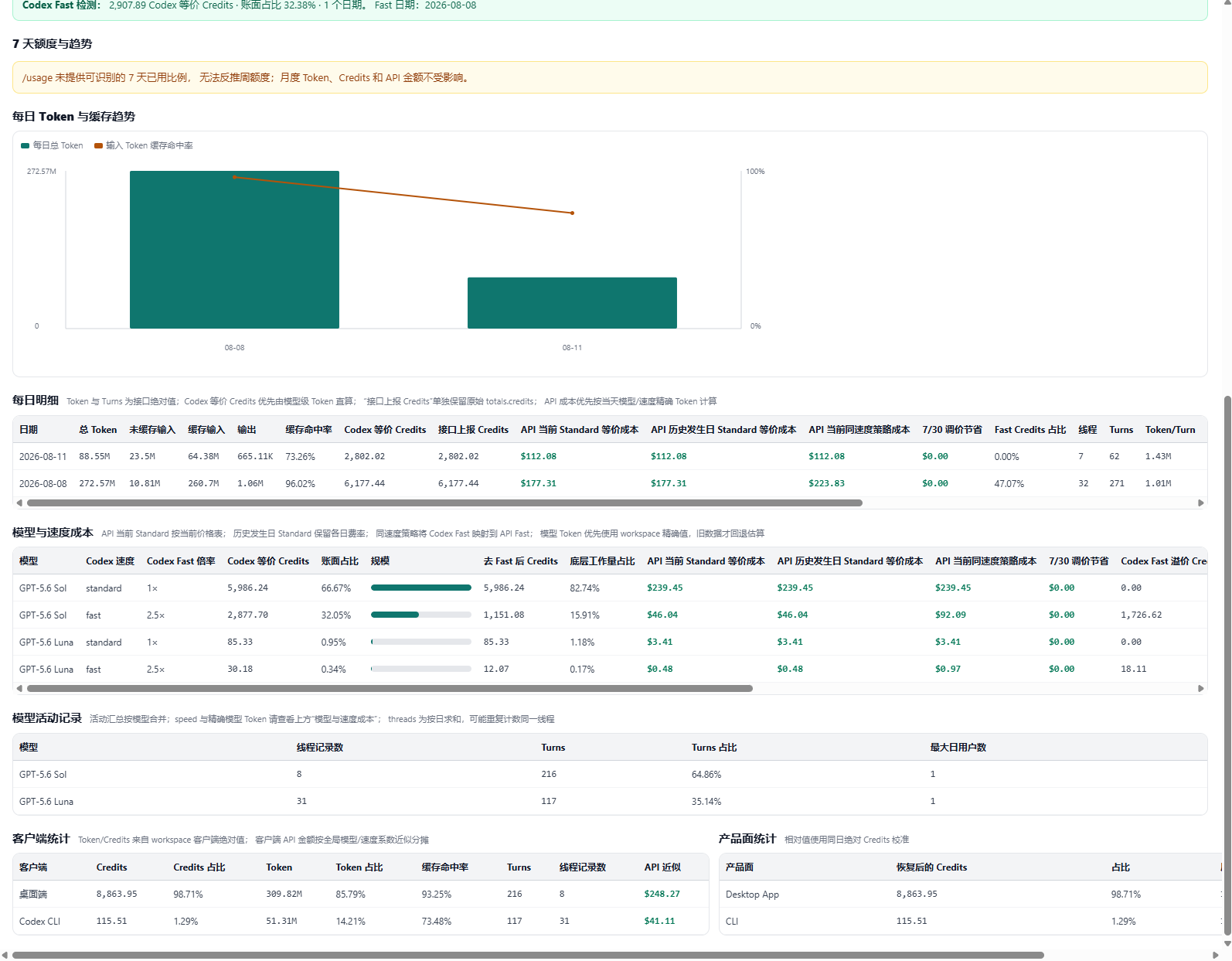Click the green bar for 08-08
Viewport: 1232px width, 961px height.
click(x=234, y=250)
